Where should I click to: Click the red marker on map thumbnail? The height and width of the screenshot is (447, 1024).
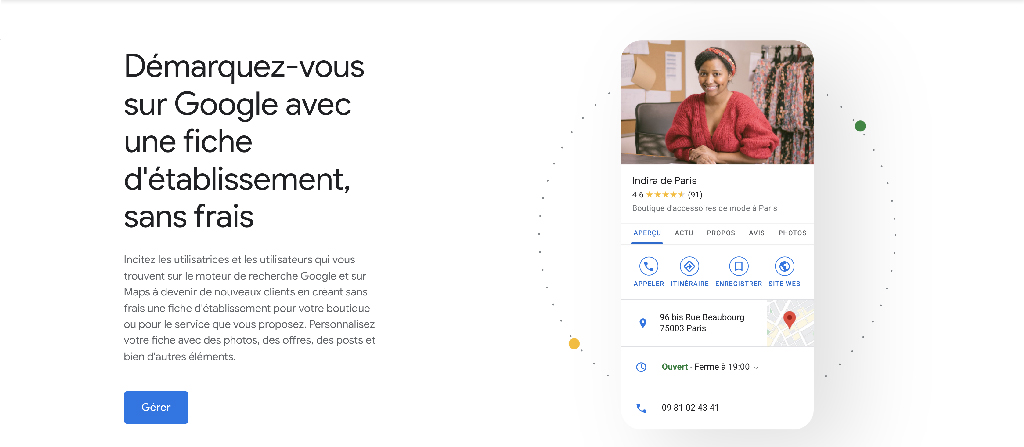789,320
